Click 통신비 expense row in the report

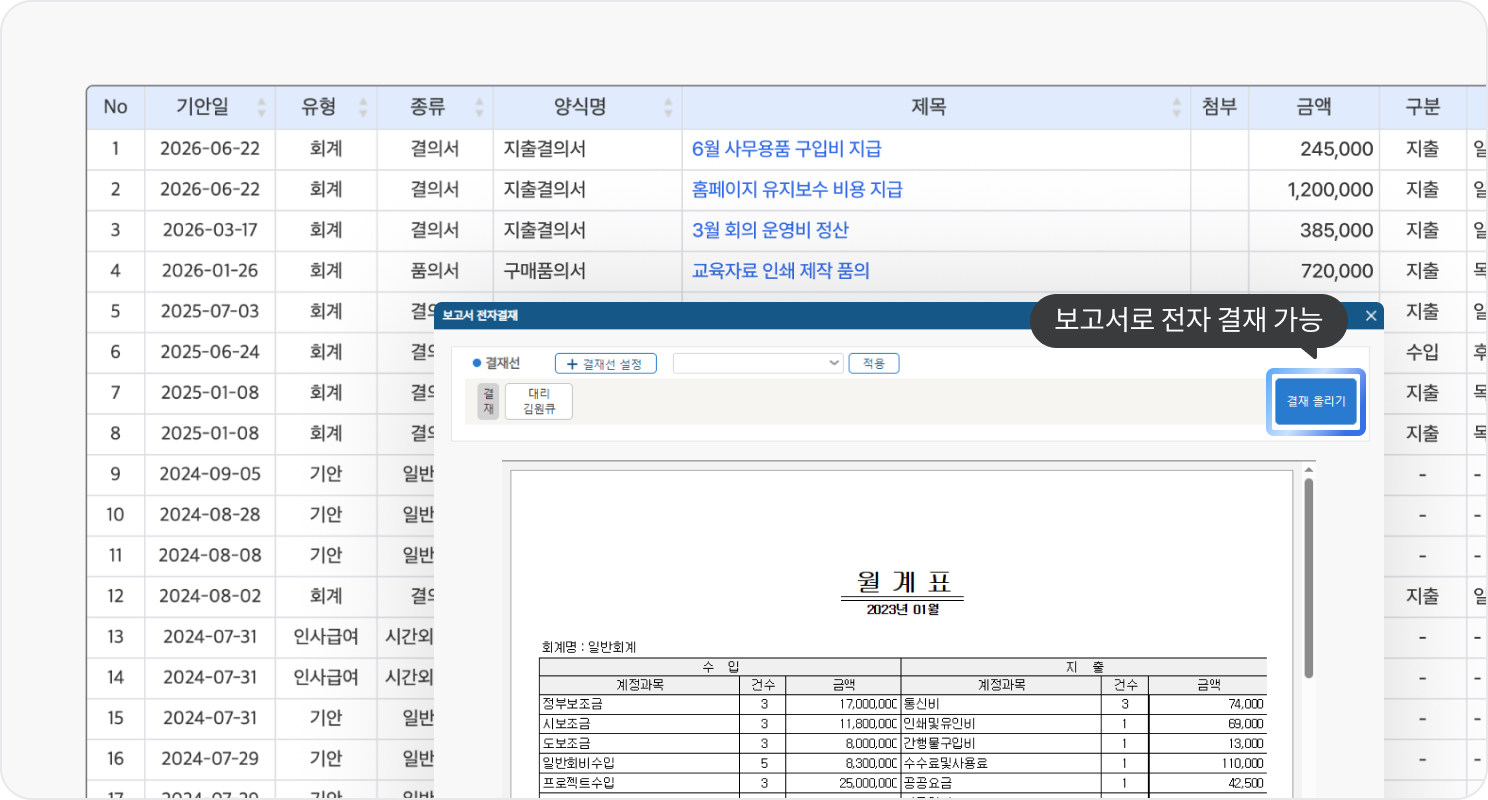click(x=1084, y=703)
